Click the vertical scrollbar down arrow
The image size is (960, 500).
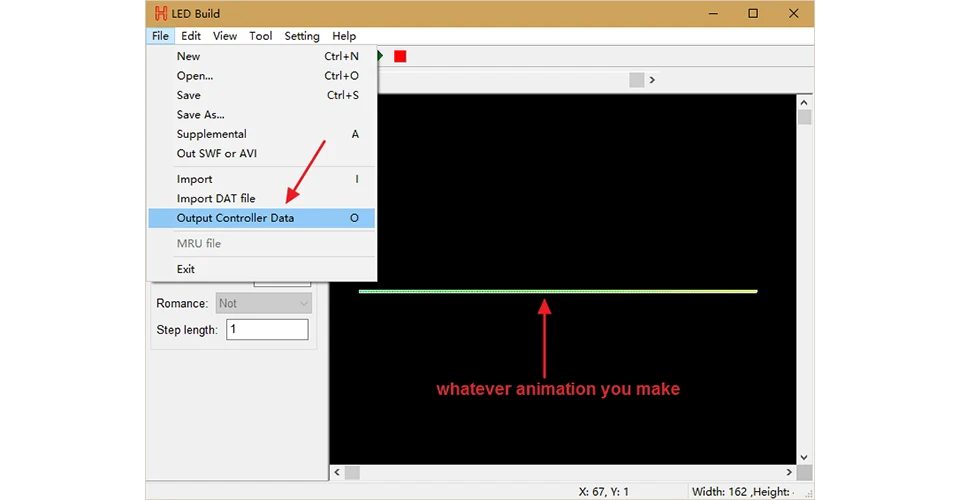click(804, 457)
